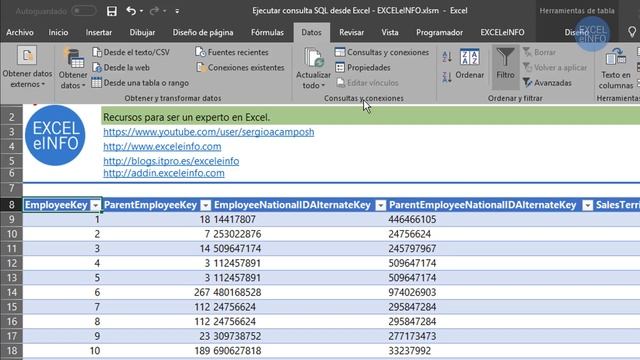
Task: Click the cell containing 33237992
Action: pyautogui.click(x=490, y=351)
